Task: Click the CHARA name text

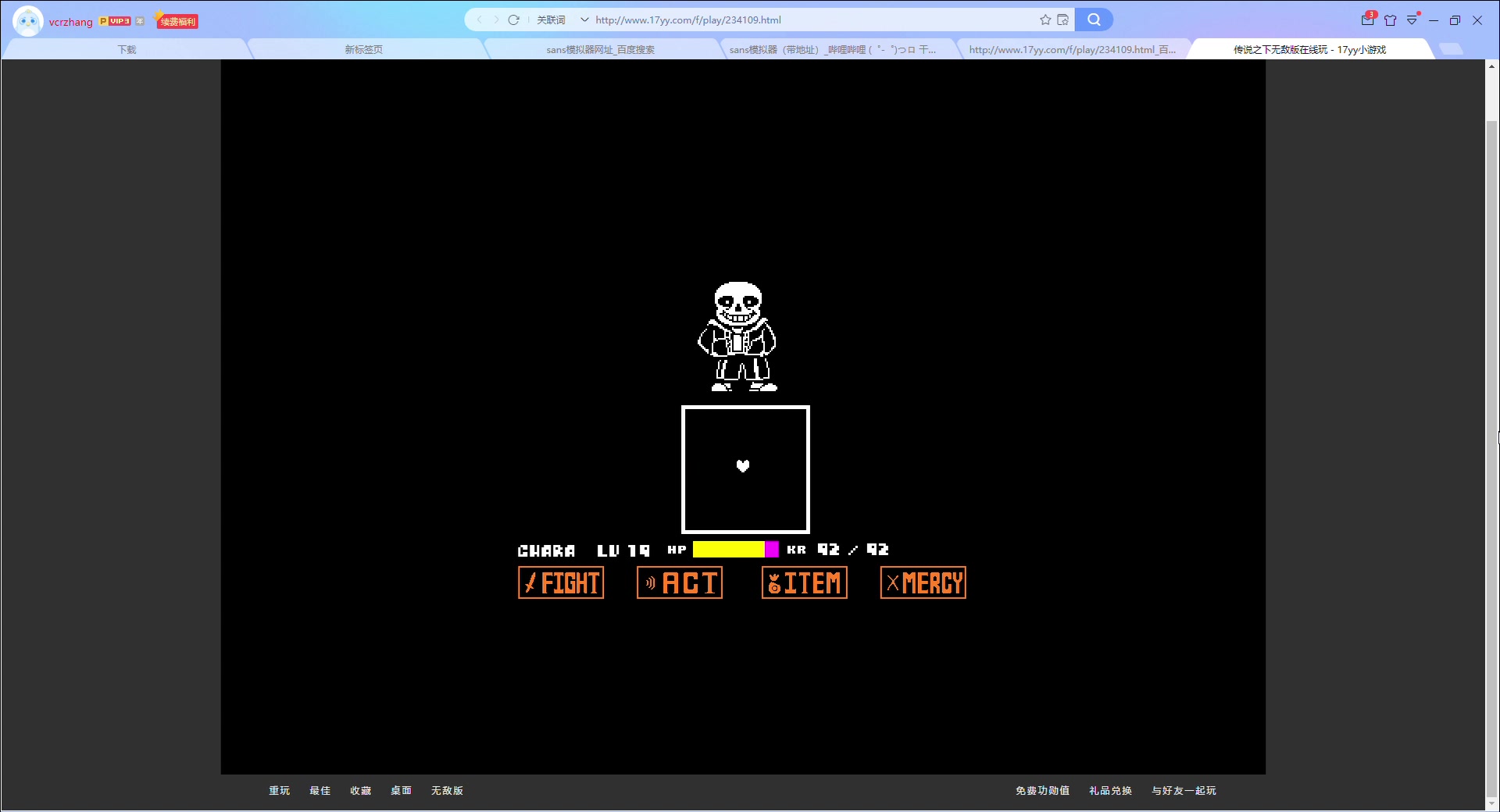Action: (x=546, y=550)
